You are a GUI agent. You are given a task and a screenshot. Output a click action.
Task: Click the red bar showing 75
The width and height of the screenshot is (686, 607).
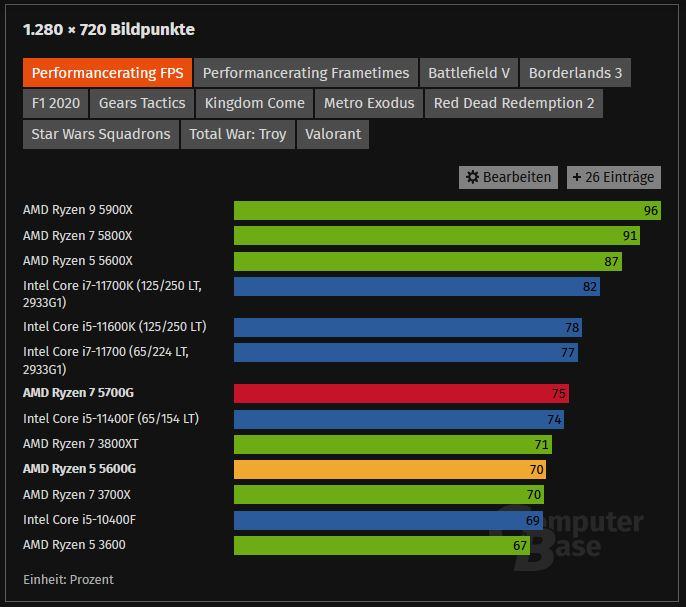click(x=401, y=393)
